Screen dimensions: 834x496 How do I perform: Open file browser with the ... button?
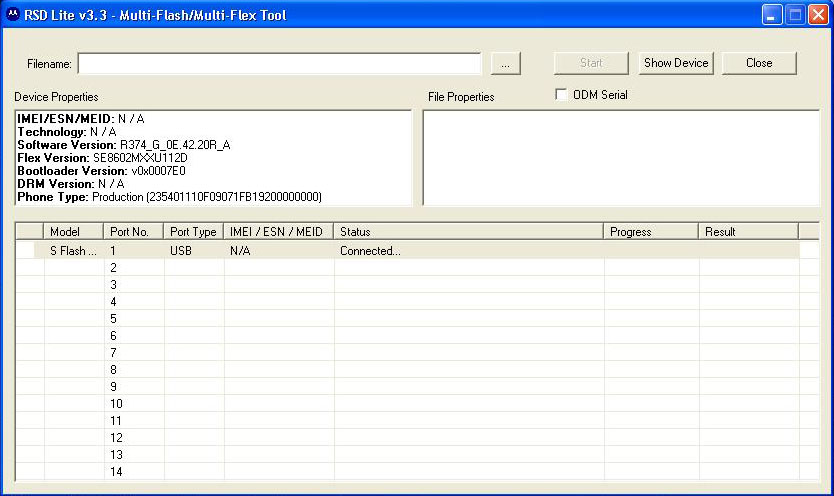pos(505,64)
